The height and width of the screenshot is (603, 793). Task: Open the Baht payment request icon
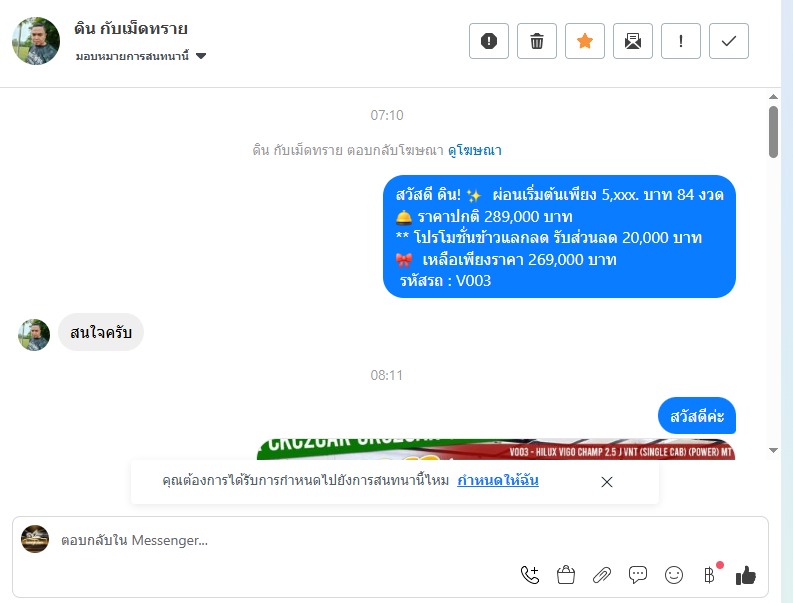[x=710, y=575]
